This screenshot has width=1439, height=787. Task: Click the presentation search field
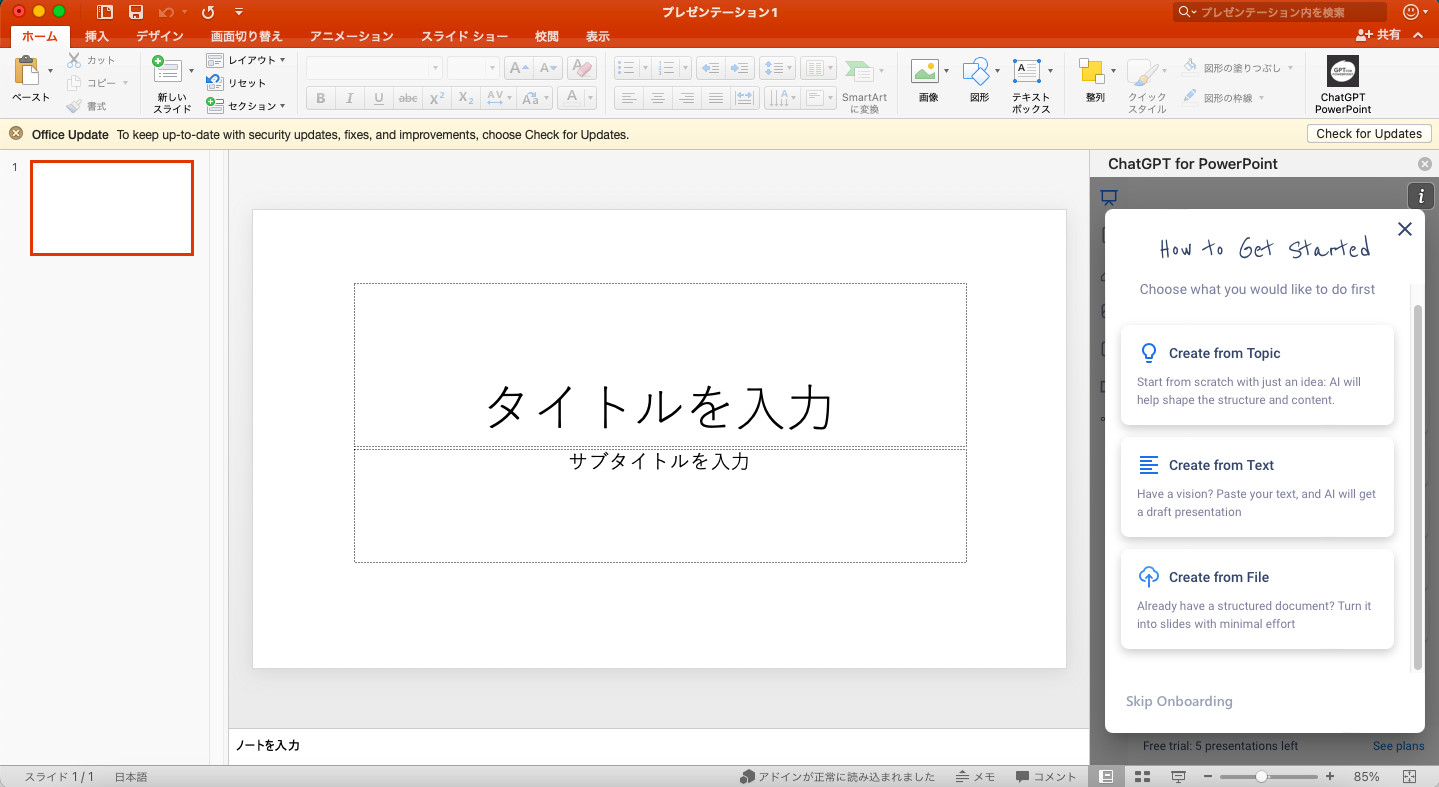(x=1281, y=12)
